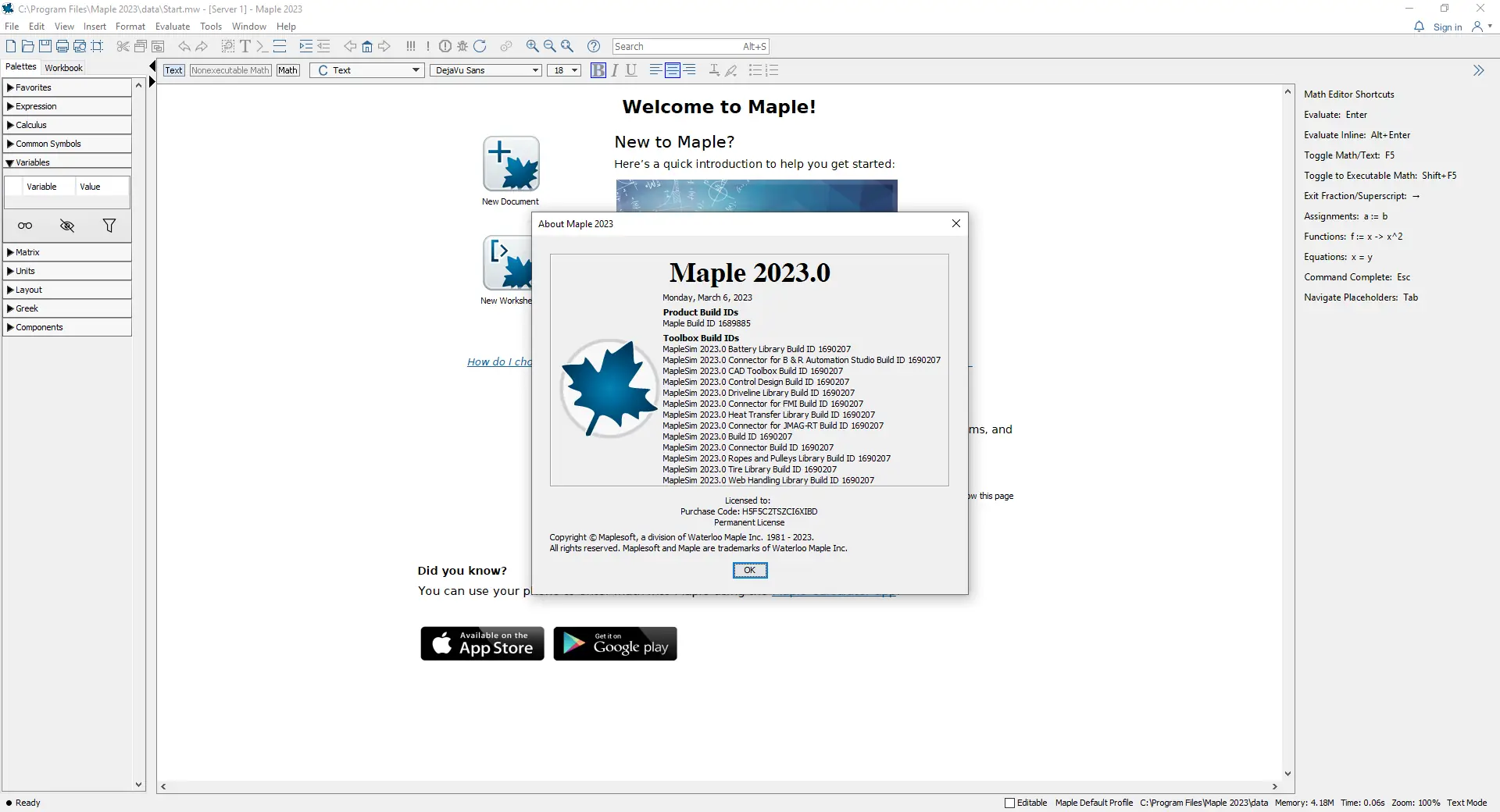Image resolution: width=1500 pixels, height=812 pixels.
Task: Show all variables with glasses icon
Action: click(x=25, y=226)
